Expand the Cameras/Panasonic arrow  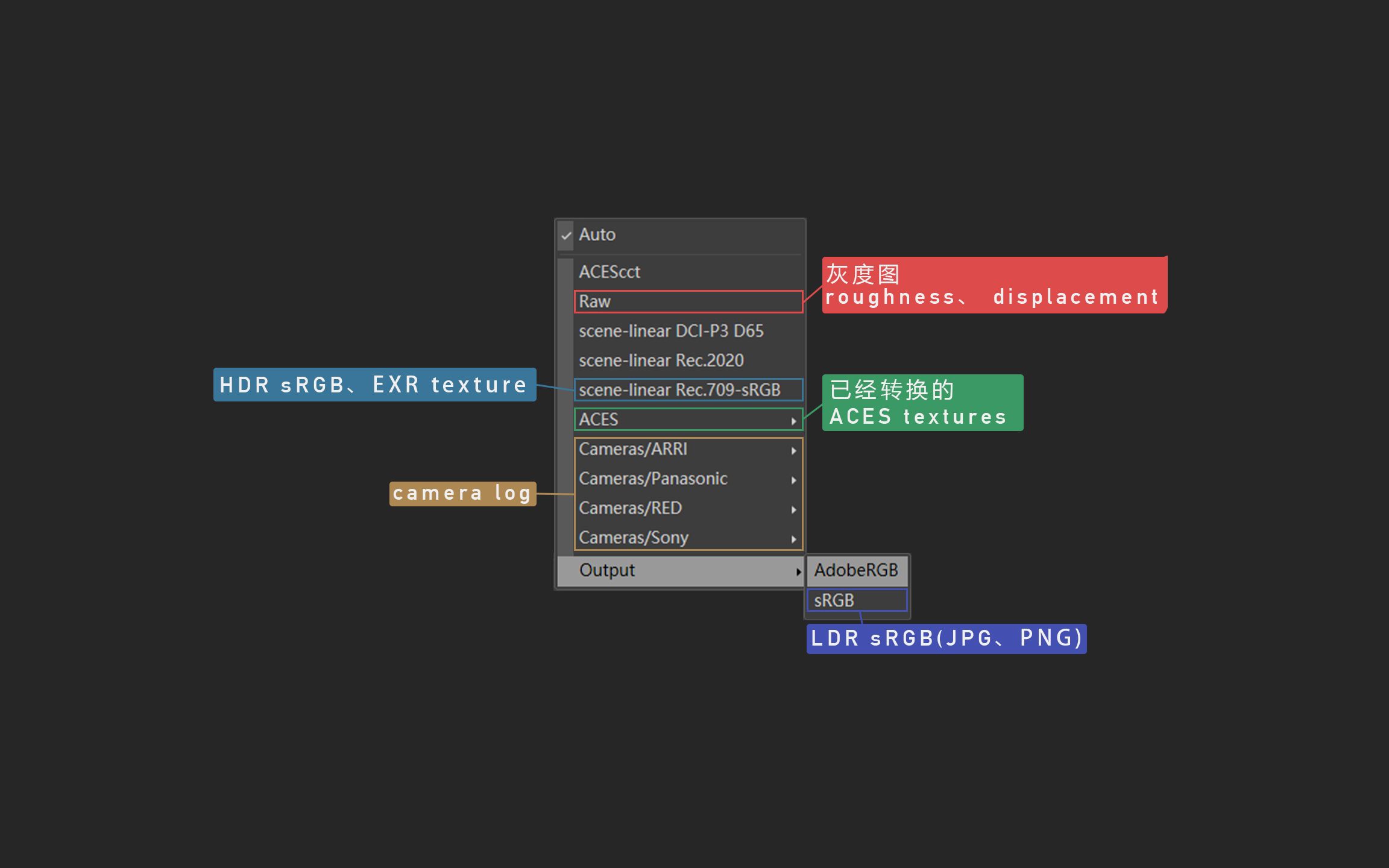(794, 480)
